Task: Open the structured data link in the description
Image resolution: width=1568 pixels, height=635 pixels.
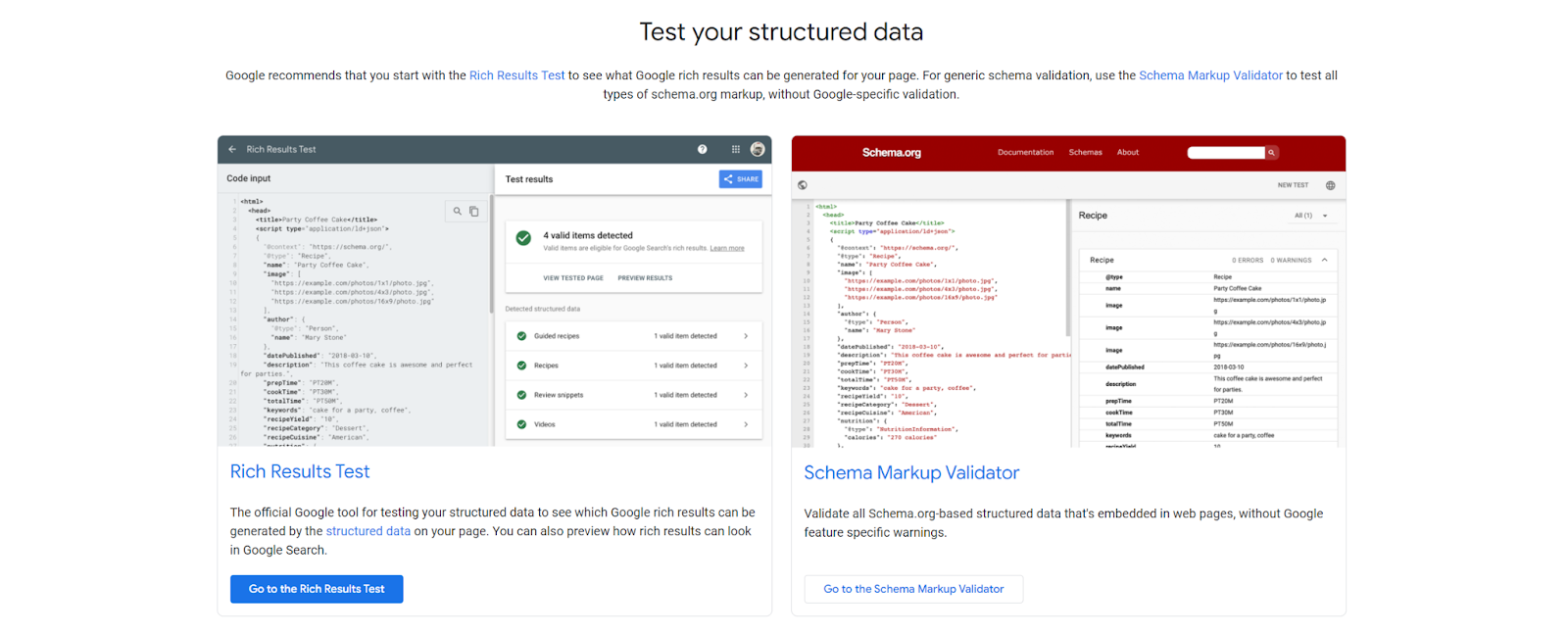Action: pos(367,531)
